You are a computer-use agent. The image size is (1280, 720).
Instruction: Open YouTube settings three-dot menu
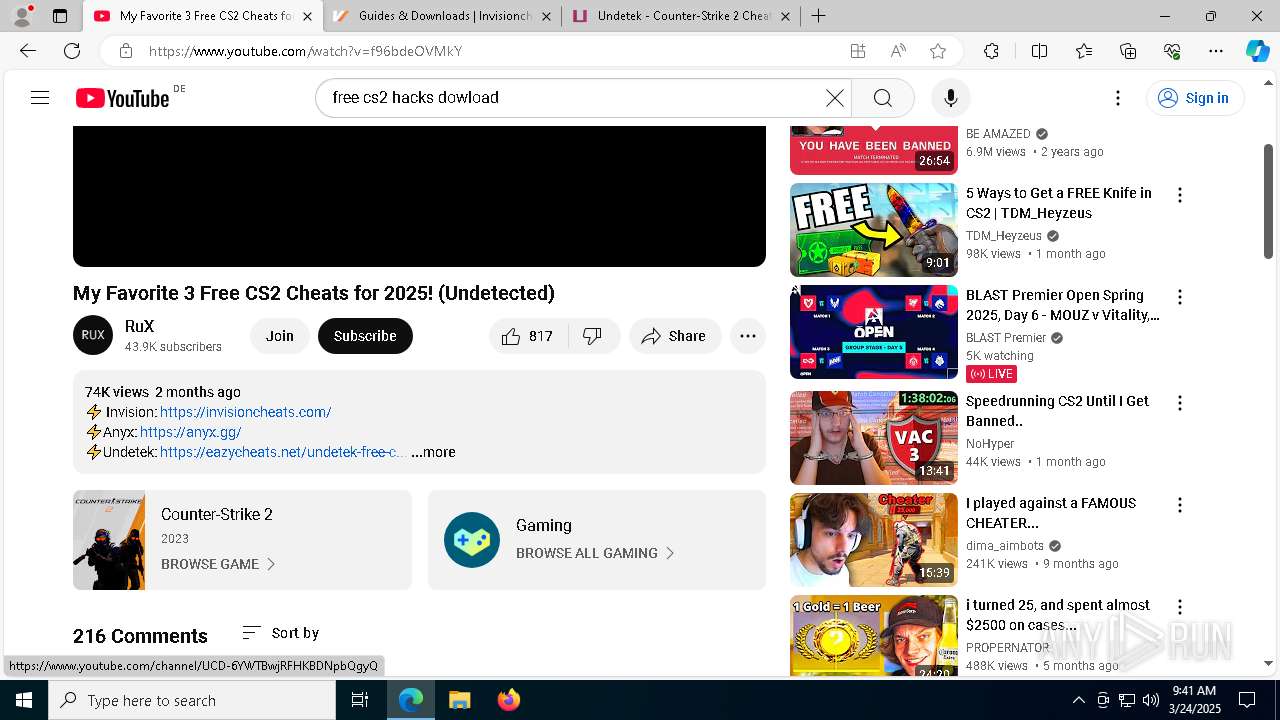pos(1118,98)
